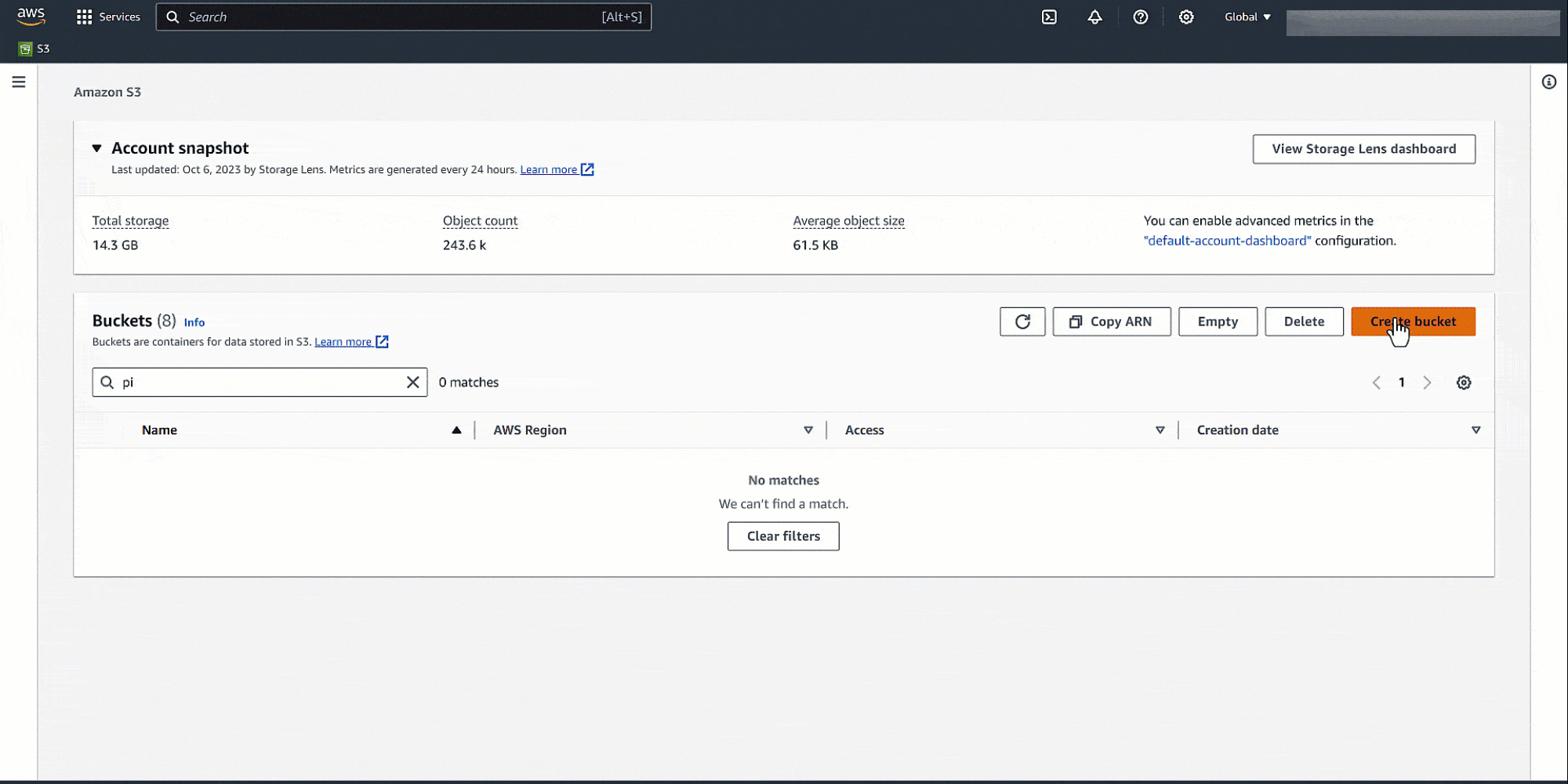
Task: Click the Clear filters button
Action: [x=783, y=536]
